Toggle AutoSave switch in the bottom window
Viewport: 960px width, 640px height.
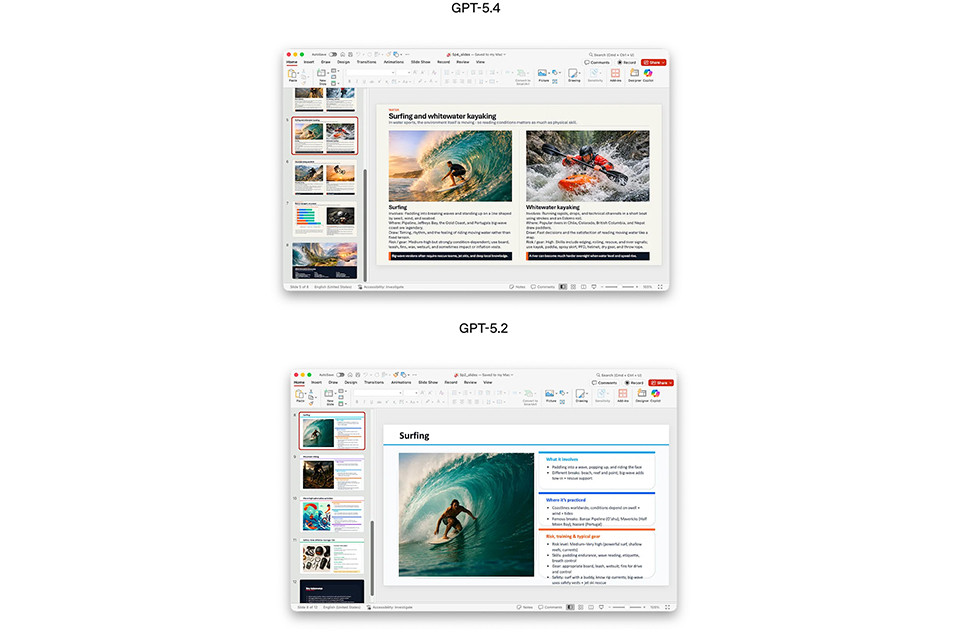[341, 374]
